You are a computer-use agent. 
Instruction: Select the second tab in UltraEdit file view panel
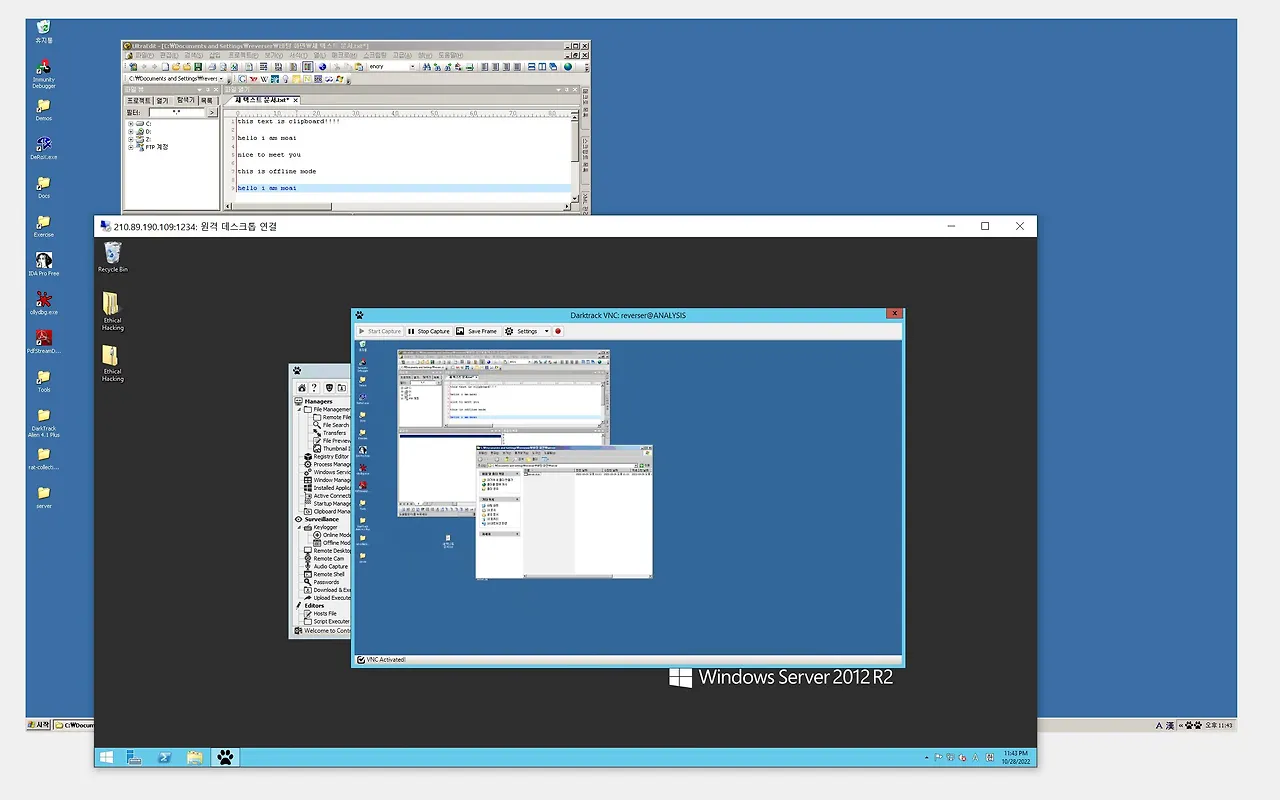tap(162, 101)
